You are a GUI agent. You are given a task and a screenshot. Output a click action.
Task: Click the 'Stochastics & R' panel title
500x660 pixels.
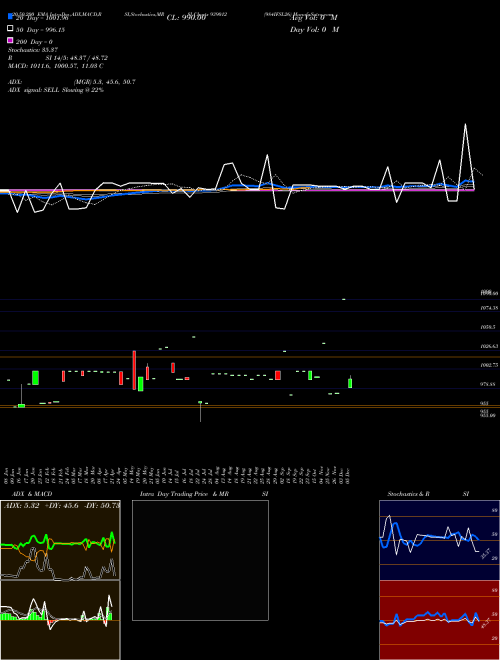point(408,494)
